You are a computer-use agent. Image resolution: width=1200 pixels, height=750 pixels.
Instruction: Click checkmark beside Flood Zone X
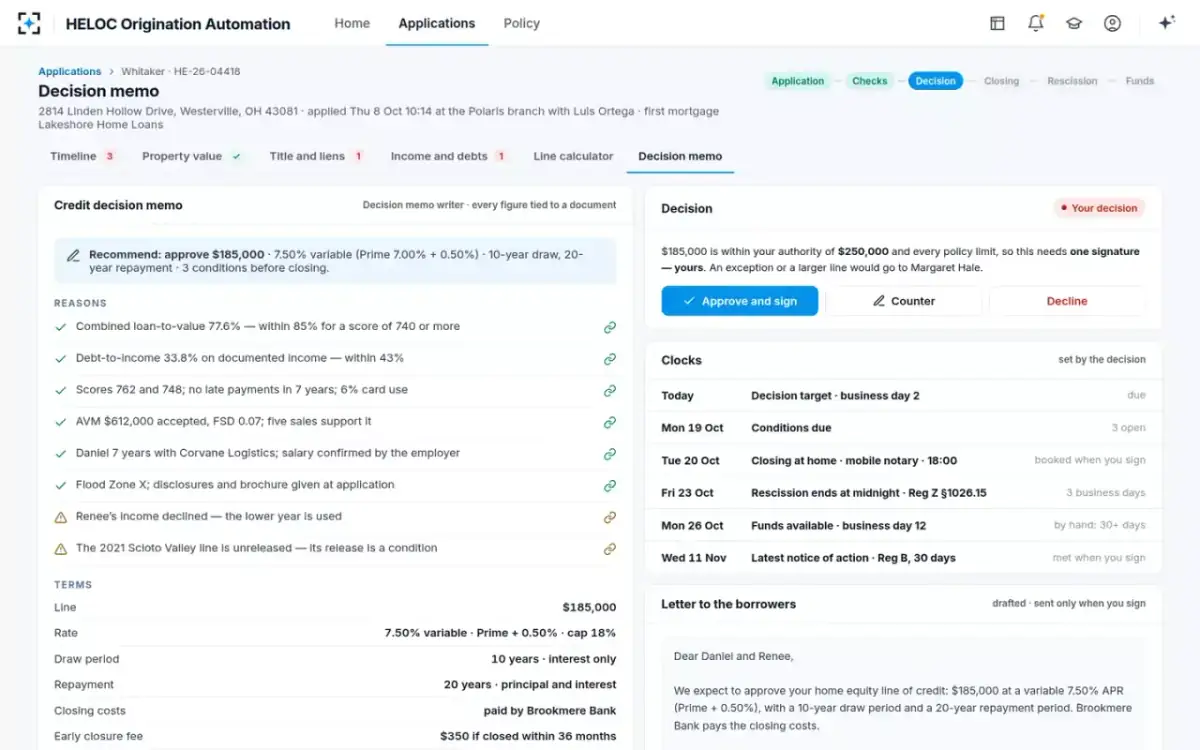[61, 485]
